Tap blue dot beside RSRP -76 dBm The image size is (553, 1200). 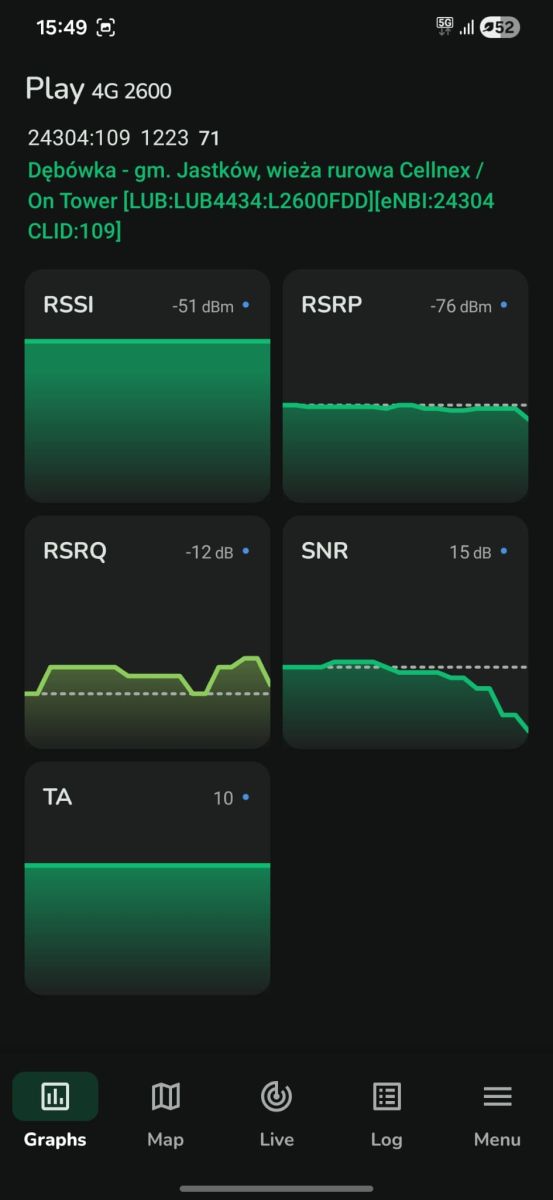coord(504,305)
